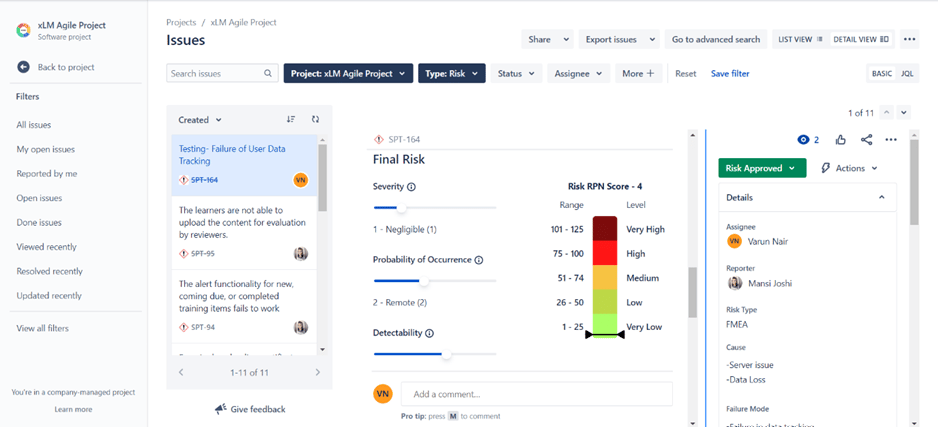Switch to JQL search mode
The image size is (938, 427).
click(907, 74)
